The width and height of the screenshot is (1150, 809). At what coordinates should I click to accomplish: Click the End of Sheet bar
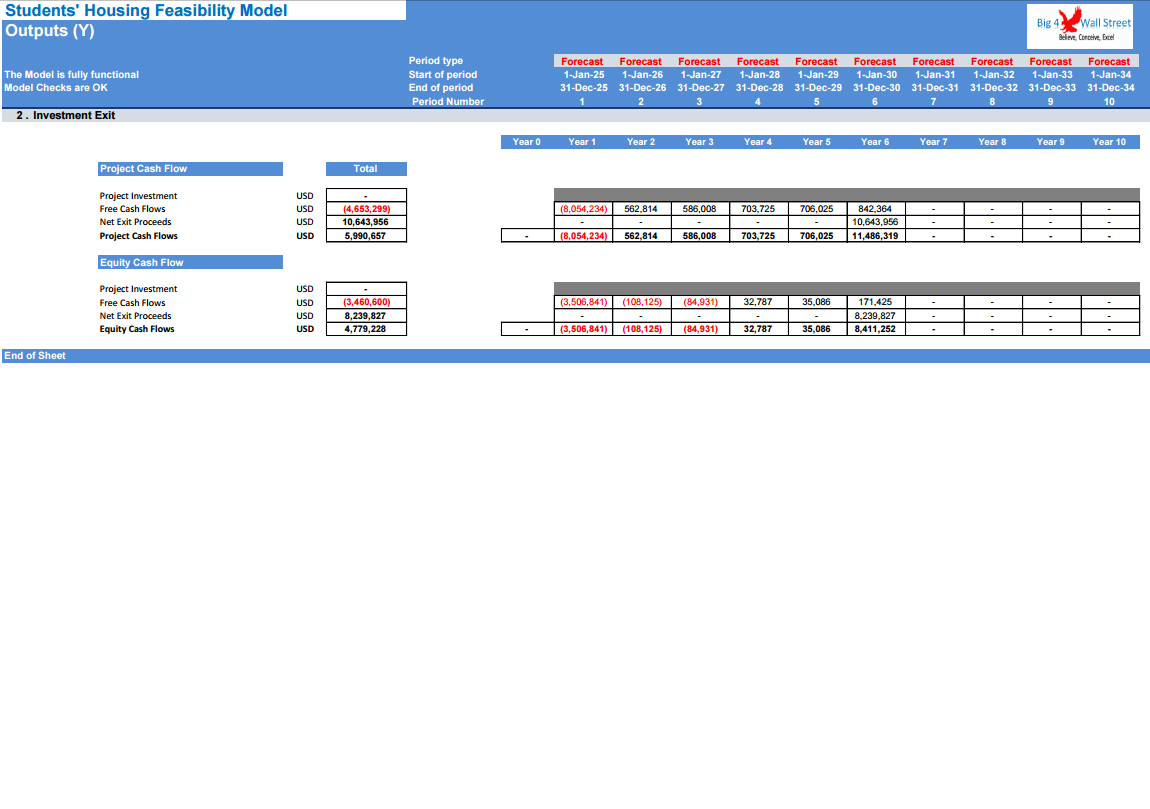[x=575, y=356]
